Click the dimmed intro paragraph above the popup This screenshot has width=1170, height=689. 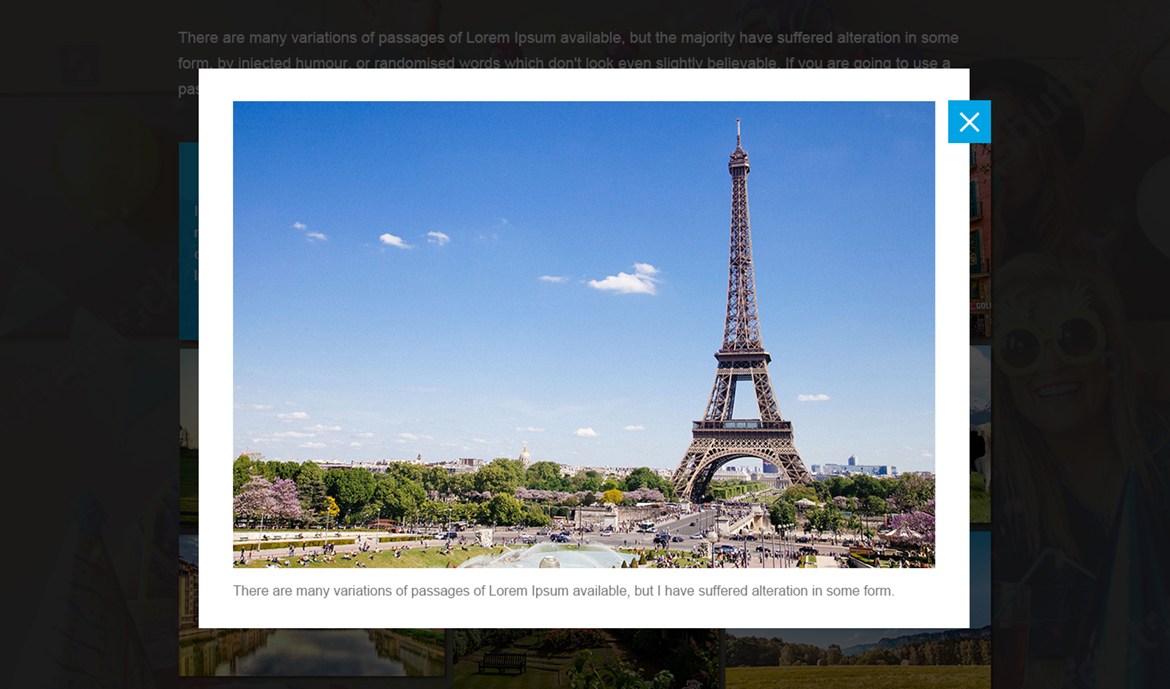(568, 38)
